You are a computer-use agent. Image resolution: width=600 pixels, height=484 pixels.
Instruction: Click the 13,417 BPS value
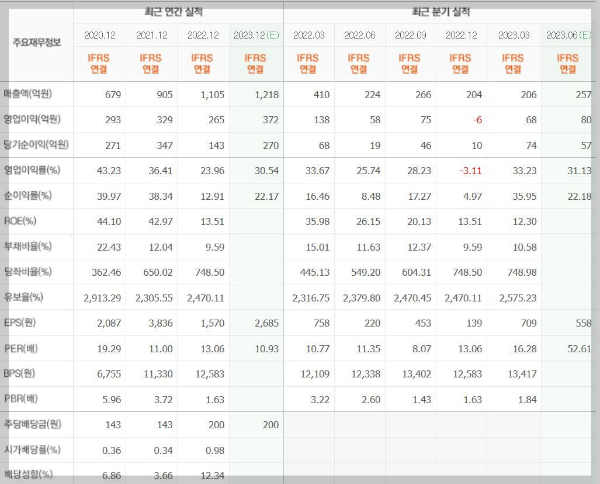[x=522, y=374]
